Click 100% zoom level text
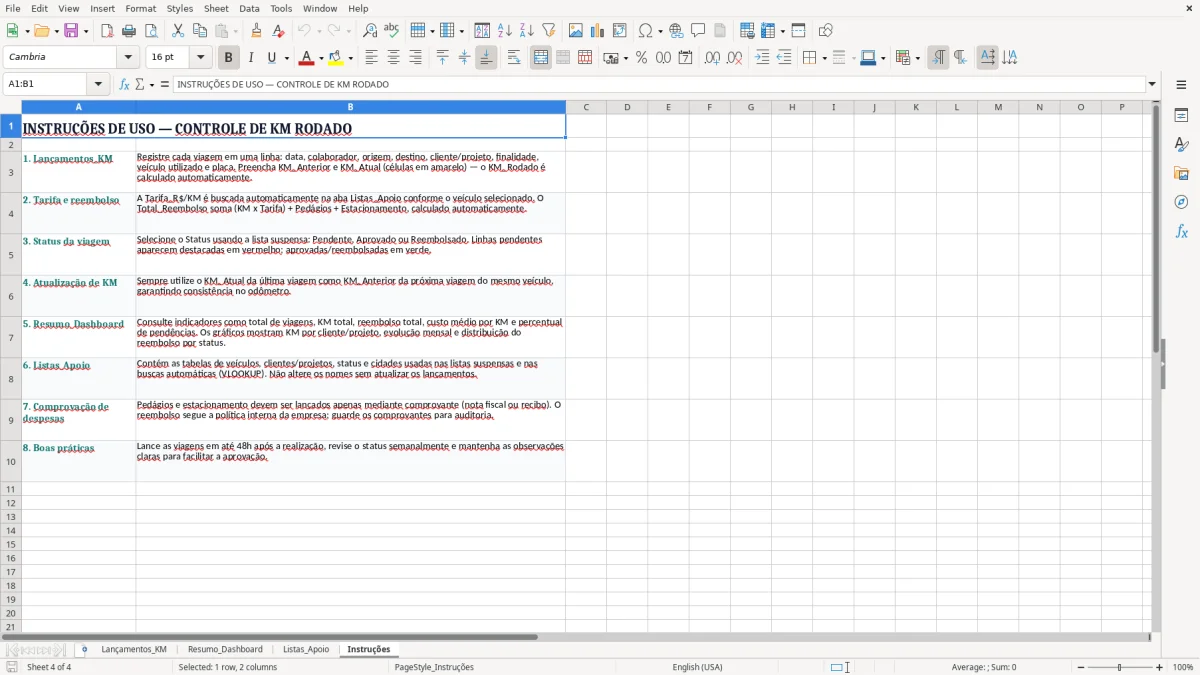Image resolution: width=1200 pixels, height=675 pixels. [x=1183, y=667]
